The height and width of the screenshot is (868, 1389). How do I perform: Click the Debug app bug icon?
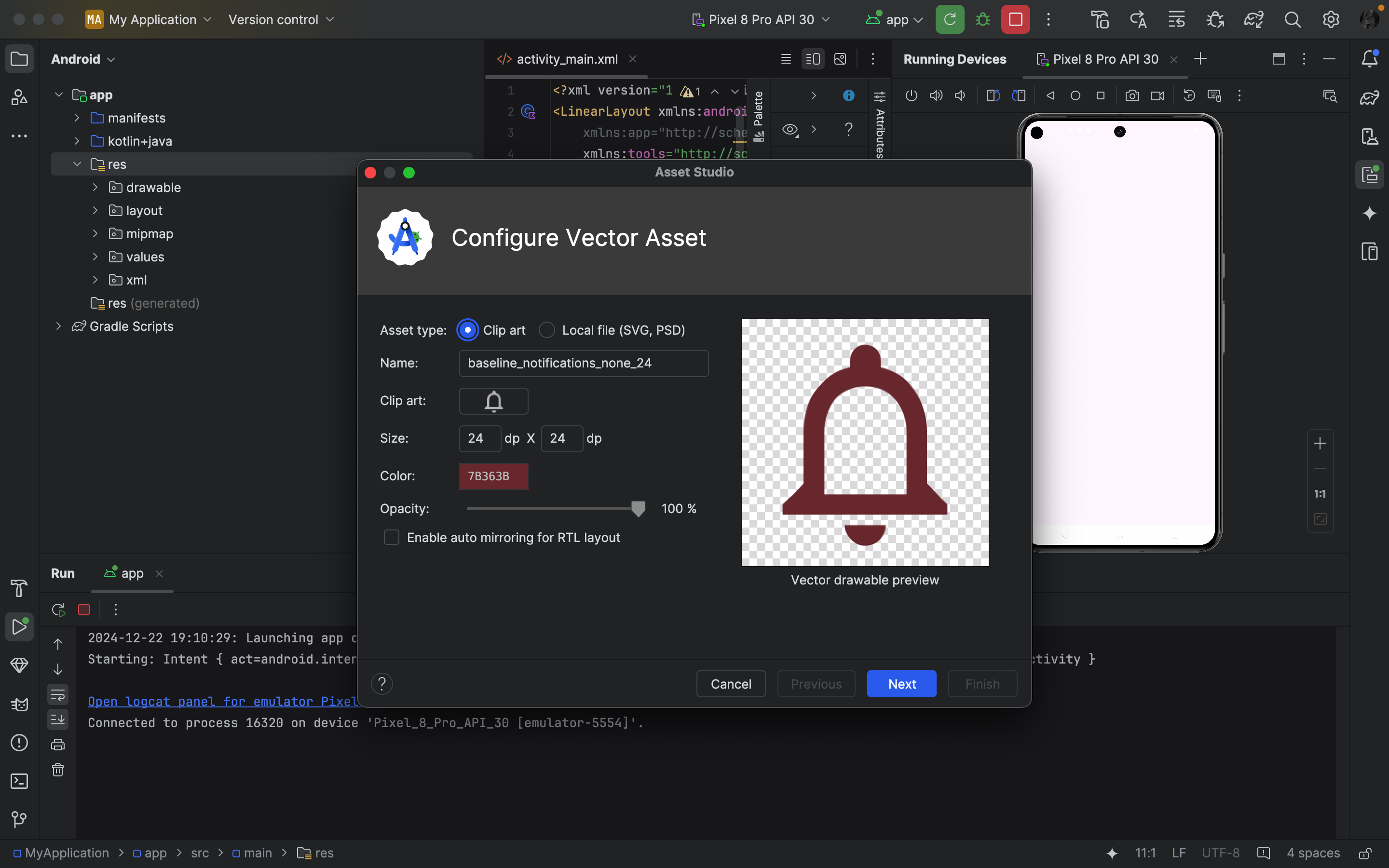pyautogui.click(x=982, y=19)
